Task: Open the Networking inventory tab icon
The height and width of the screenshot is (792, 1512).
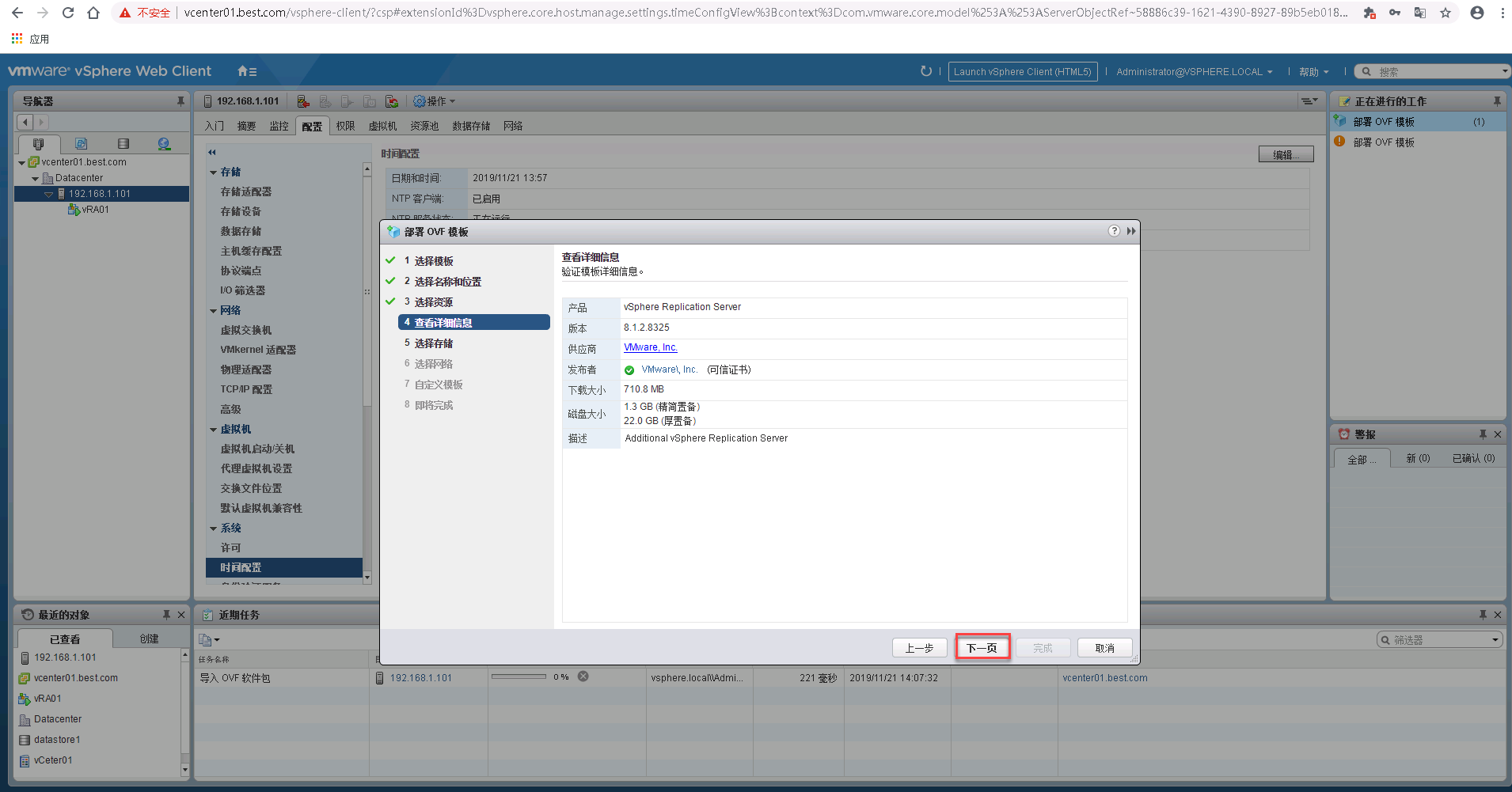Action: pos(164,144)
